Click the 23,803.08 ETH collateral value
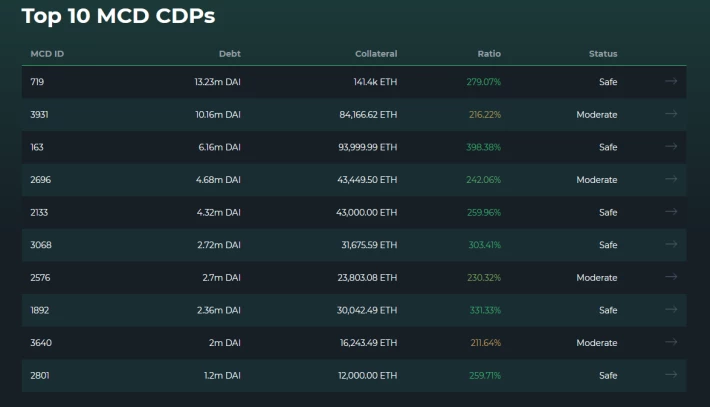710x407 pixels. 367,278
